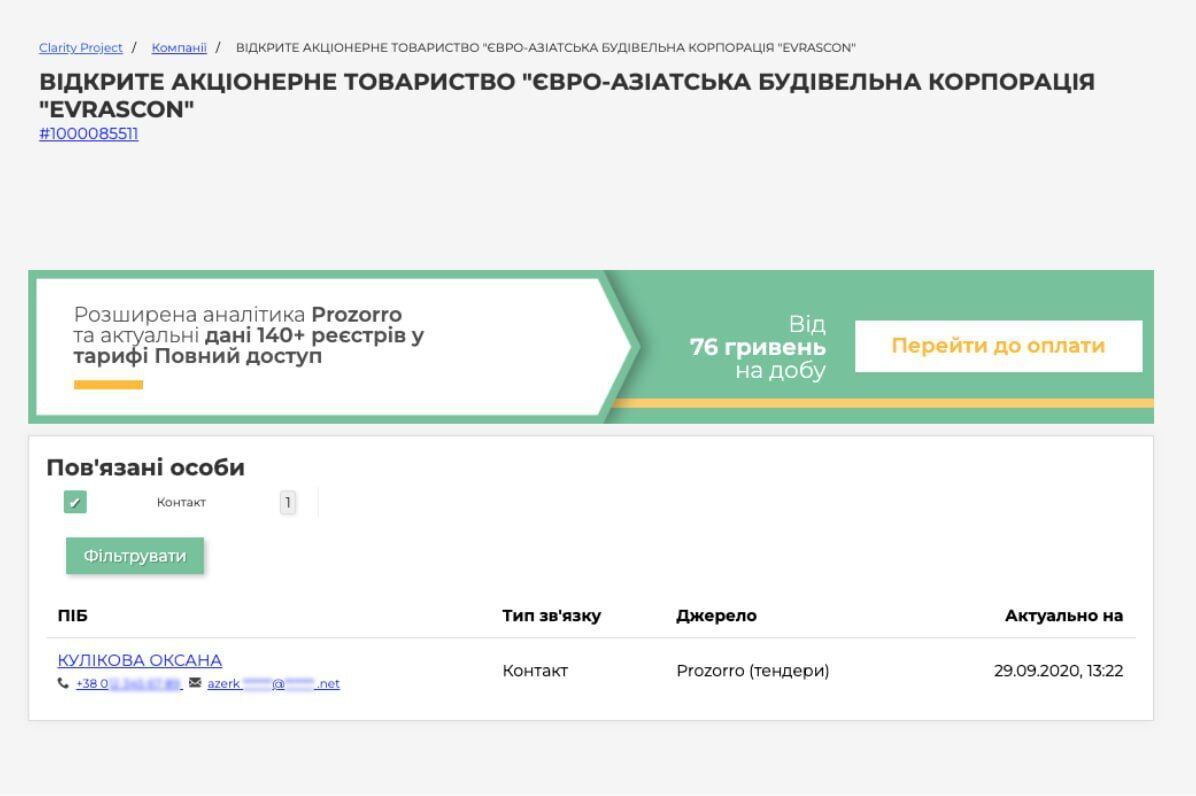
Task: Click the Контакт count badge showing 1
Action: click(x=288, y=502)
